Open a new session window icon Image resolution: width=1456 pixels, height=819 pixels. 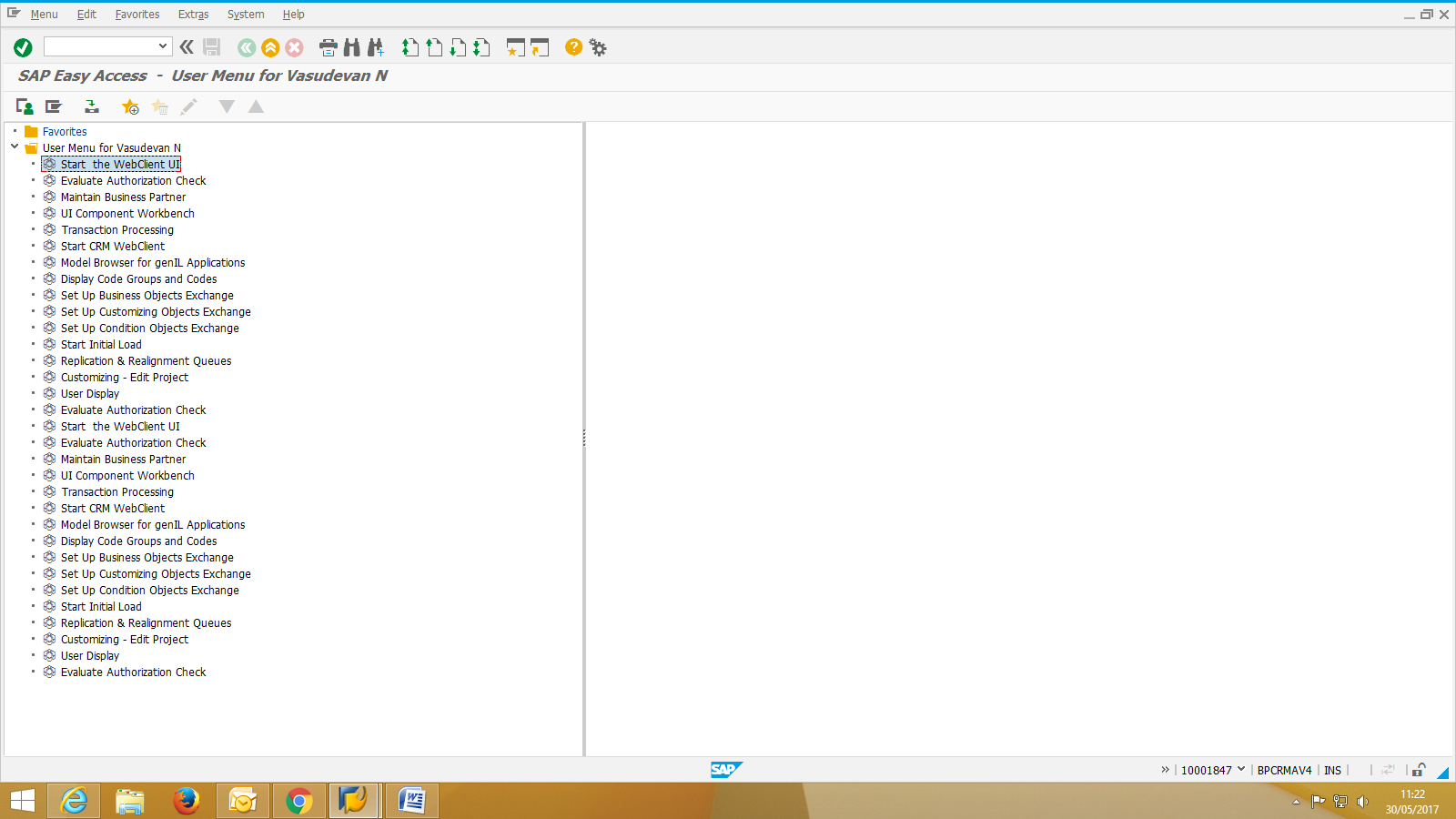pyautogui.click(x=516, y=47)
